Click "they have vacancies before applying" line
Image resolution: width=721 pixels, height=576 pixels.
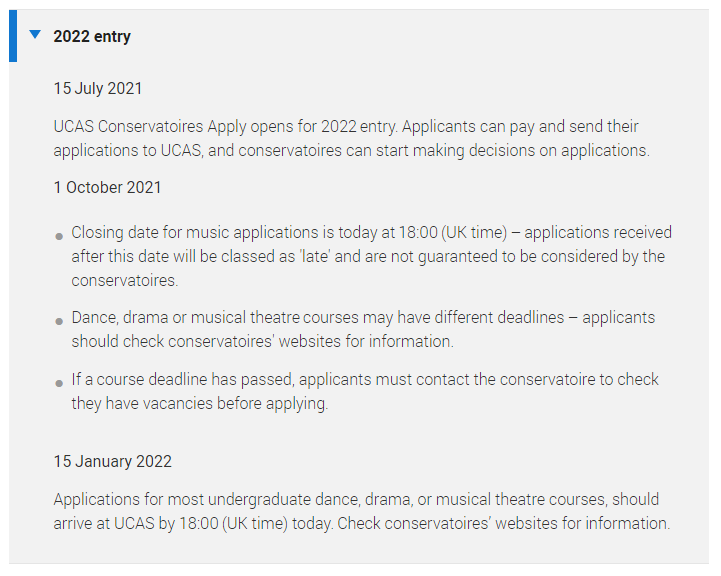tap(199, 404)
